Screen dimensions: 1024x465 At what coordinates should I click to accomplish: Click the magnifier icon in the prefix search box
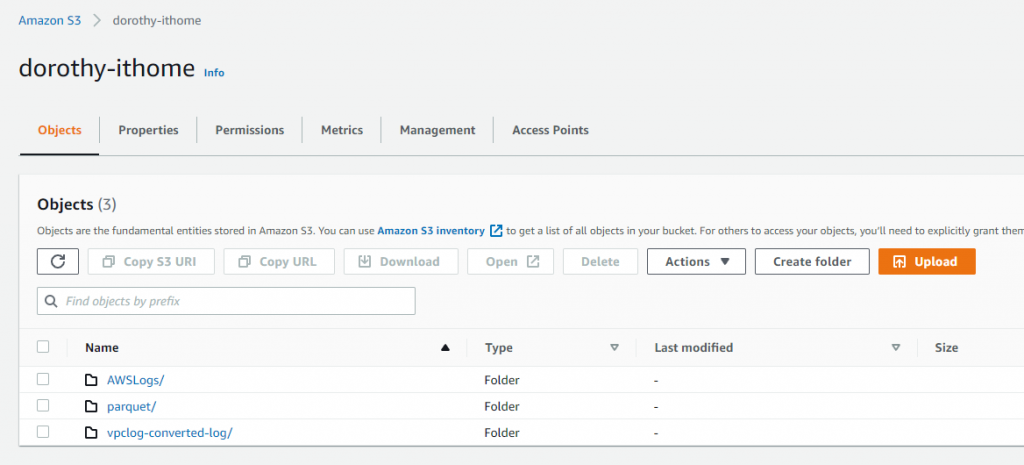[x=50, y=301]
